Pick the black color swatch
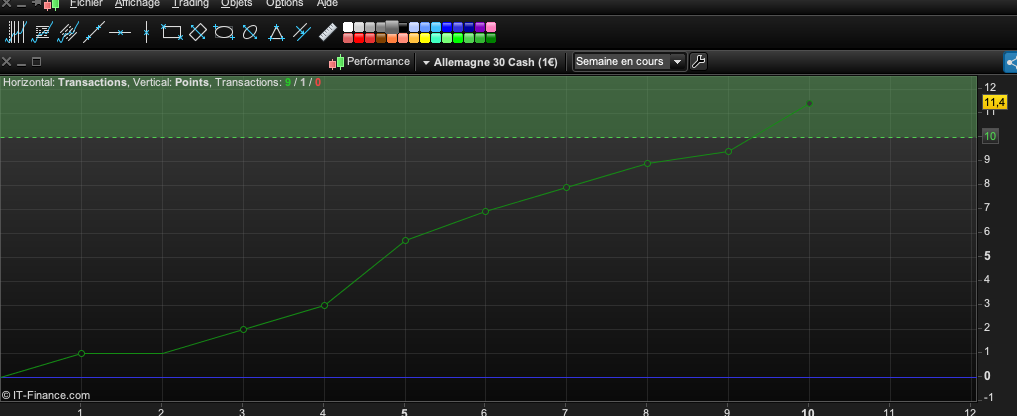The image size is (1017, 416). pos(403,28)
